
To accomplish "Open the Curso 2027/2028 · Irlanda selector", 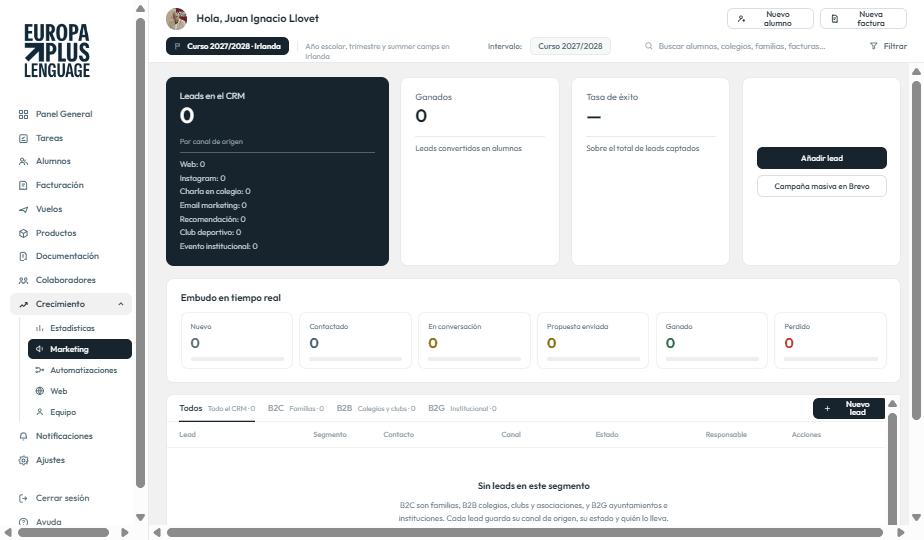I will coord(227,46).
